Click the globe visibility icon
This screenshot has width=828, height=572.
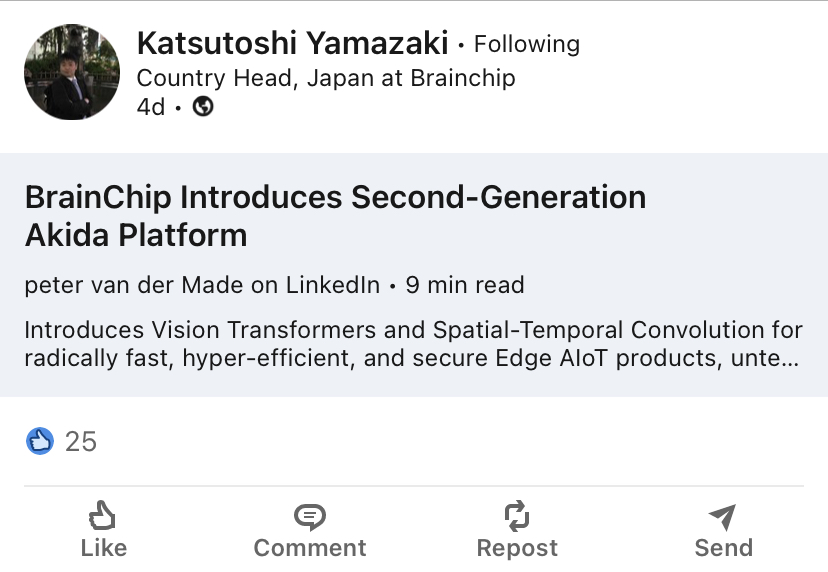[x=203, y=107]
